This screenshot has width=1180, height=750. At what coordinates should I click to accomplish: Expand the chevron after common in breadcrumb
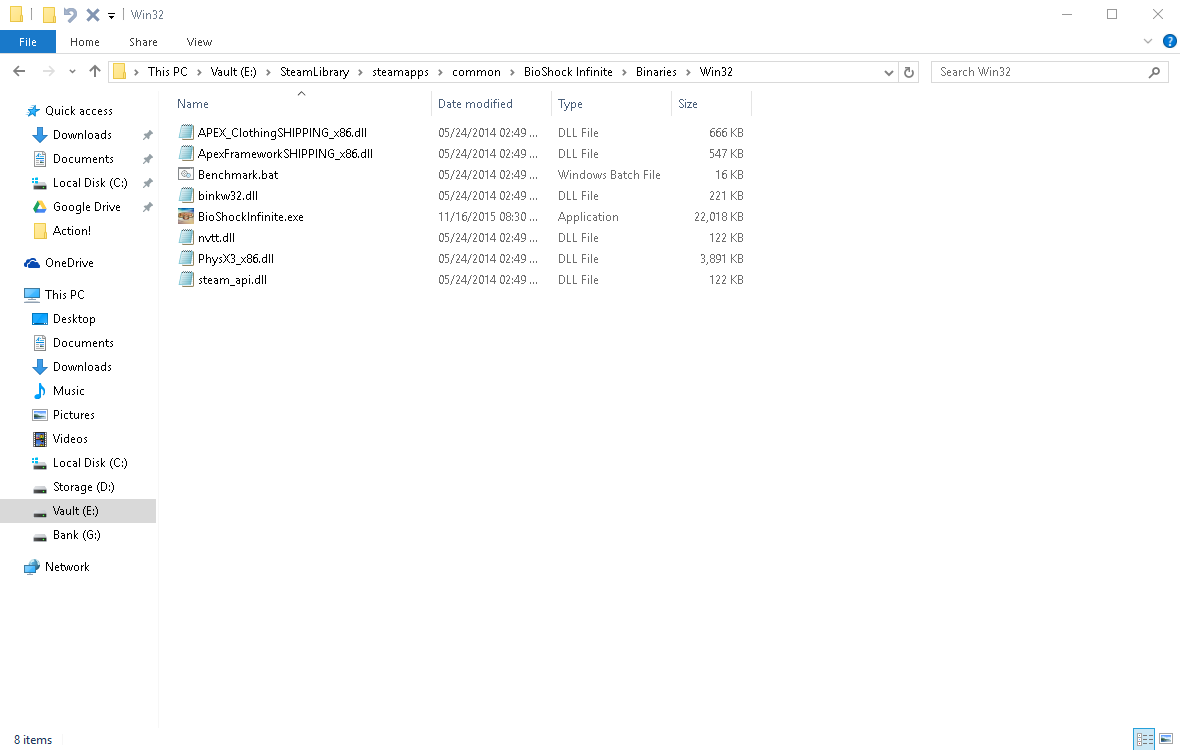pos(512,72)
